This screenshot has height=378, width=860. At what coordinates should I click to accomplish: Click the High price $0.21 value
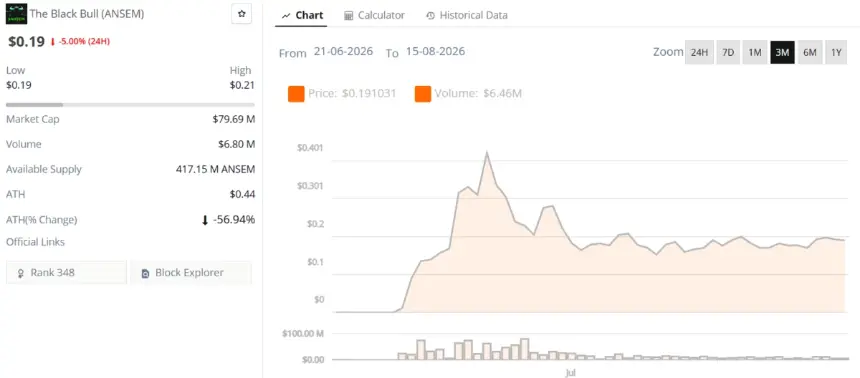(x=242, y=85)
